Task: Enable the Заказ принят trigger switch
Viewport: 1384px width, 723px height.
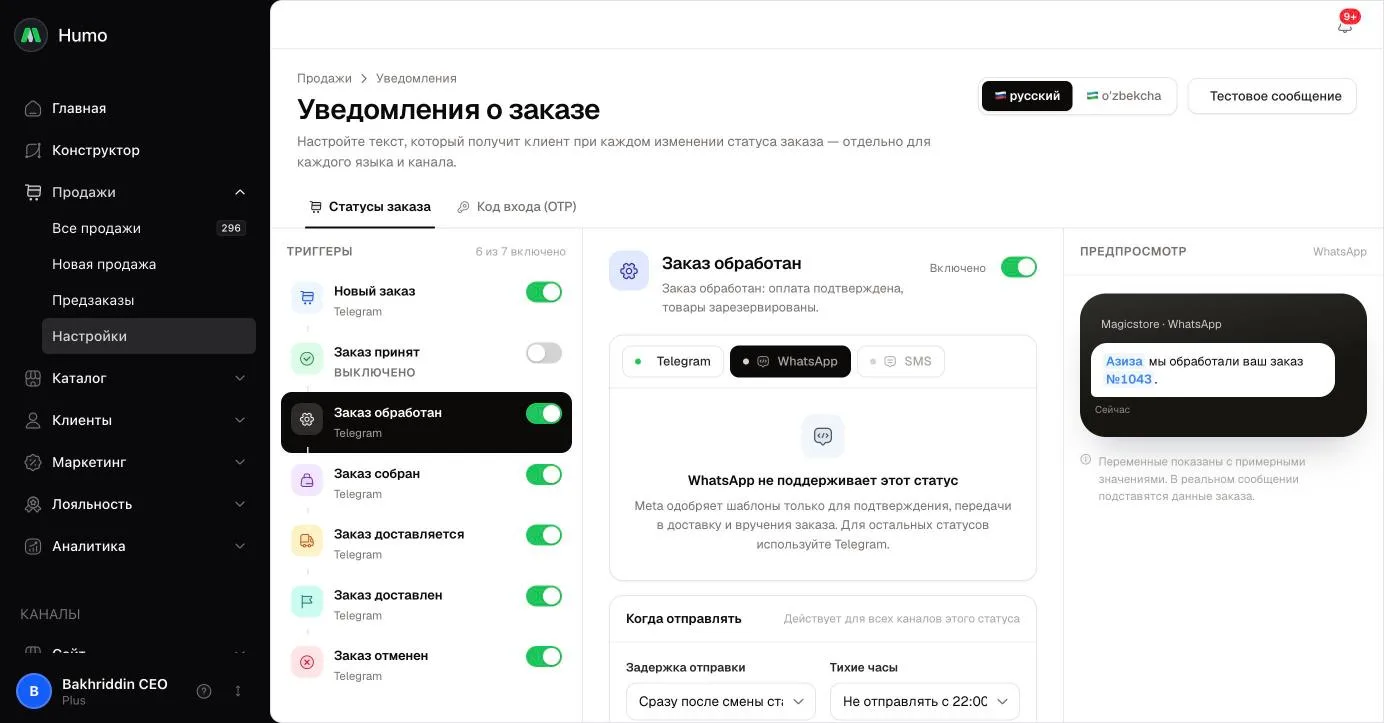Action: (x=544, y=353)
